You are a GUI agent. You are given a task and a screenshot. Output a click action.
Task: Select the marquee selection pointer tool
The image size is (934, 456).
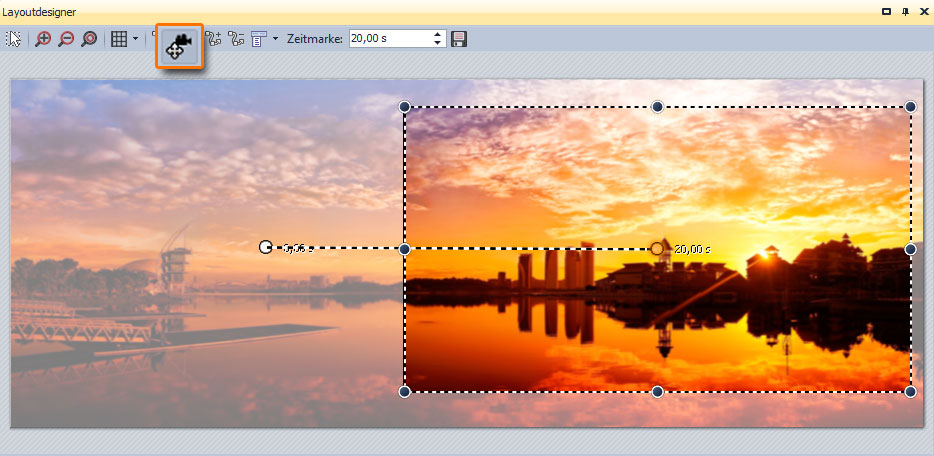pyautogui.click(x=14, y=39)
